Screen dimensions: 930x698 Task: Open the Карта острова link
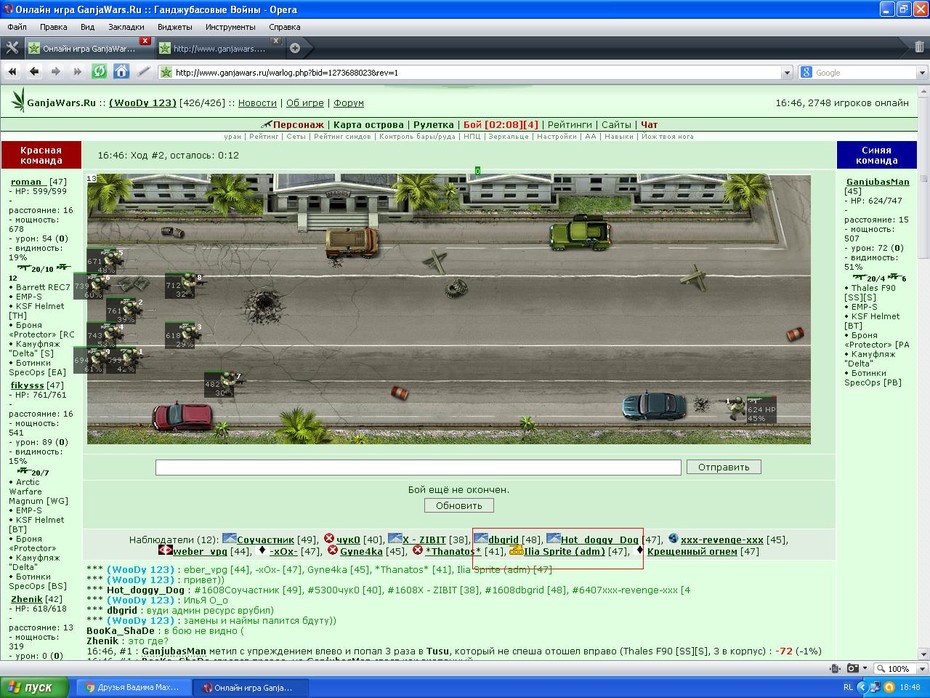pyautogui.click(x=368, y=125)
